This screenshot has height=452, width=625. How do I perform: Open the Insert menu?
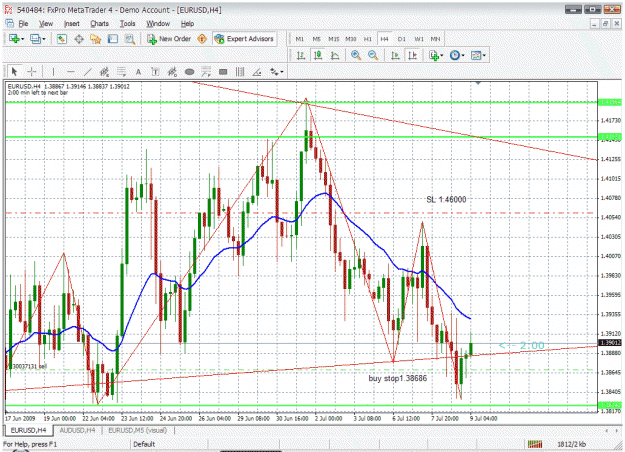(72, 24)
